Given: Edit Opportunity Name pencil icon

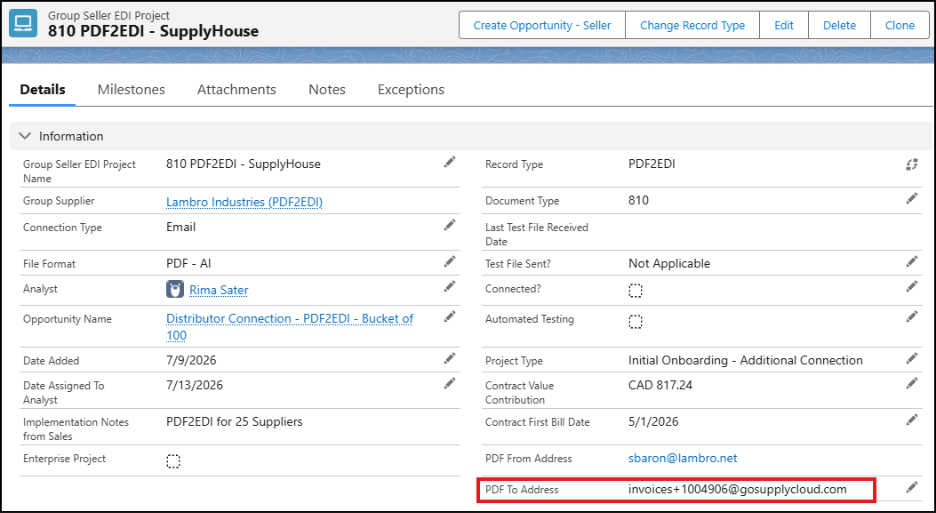Looking at the screenshot, I should click(449, 317).
